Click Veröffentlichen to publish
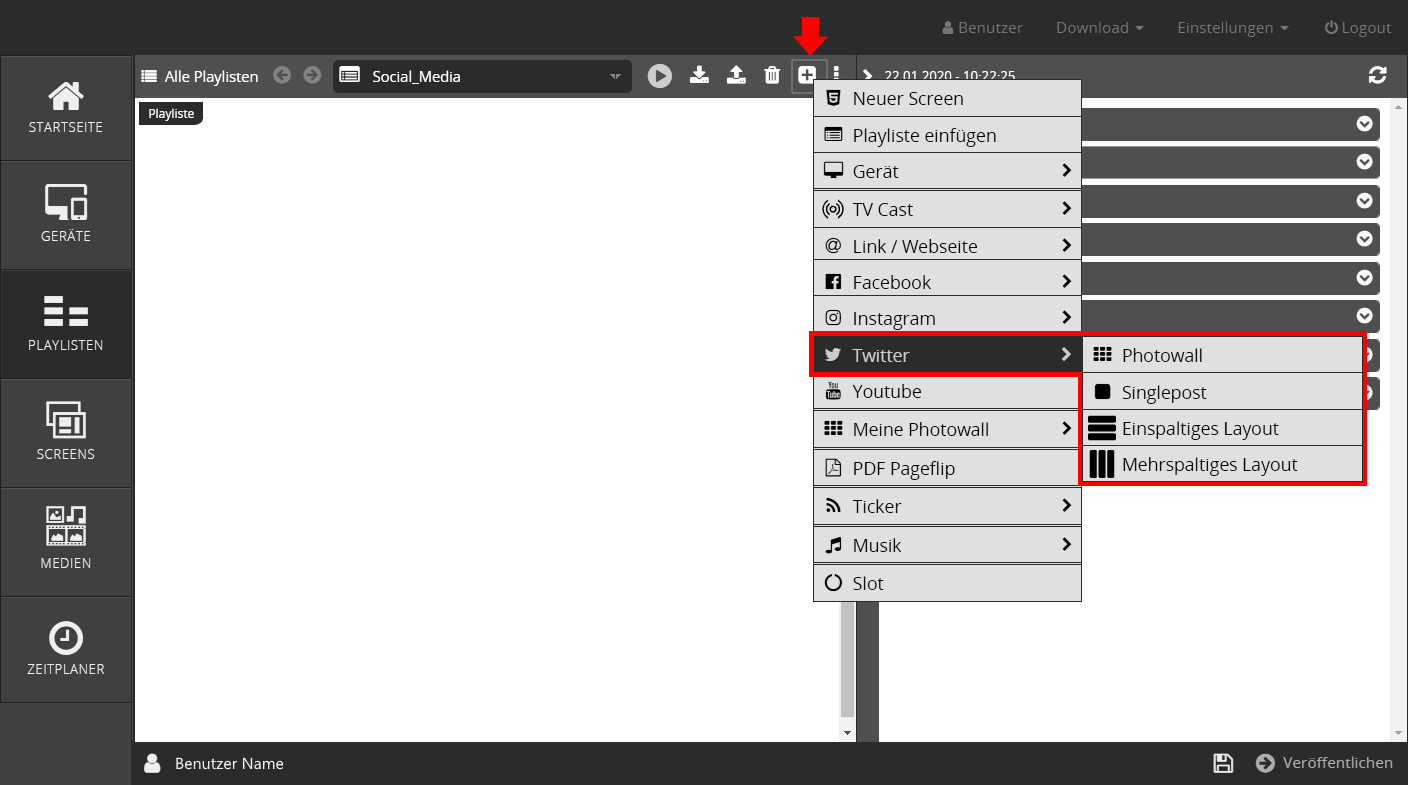The image size is (1408, 785). [1324, 763]
